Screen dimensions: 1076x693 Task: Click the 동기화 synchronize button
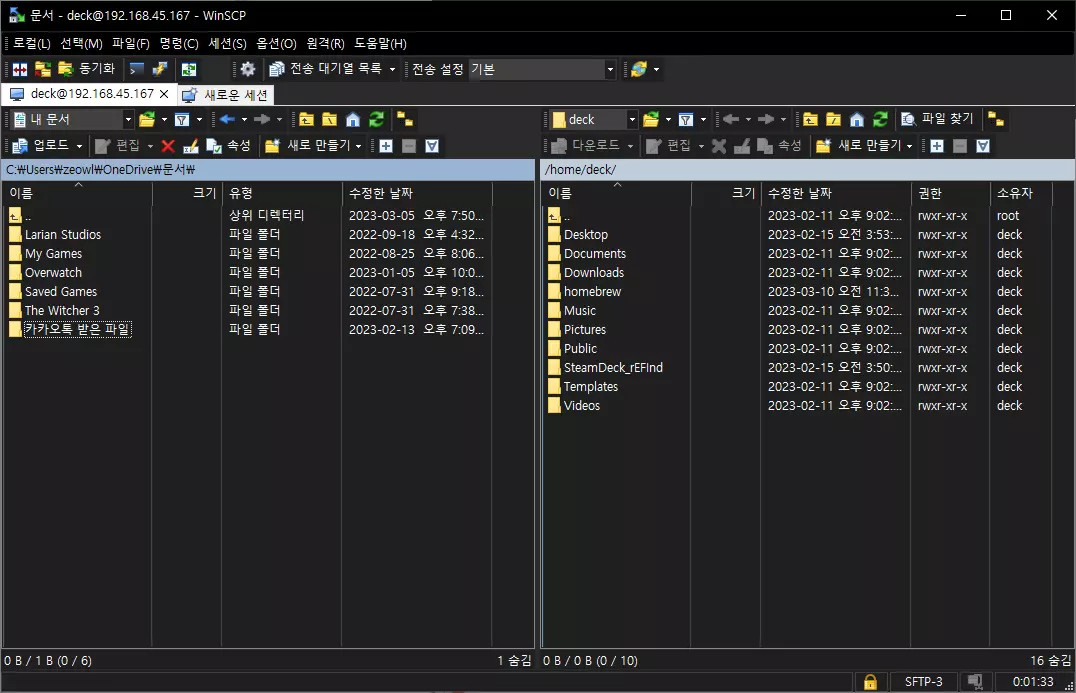[86, 69]
